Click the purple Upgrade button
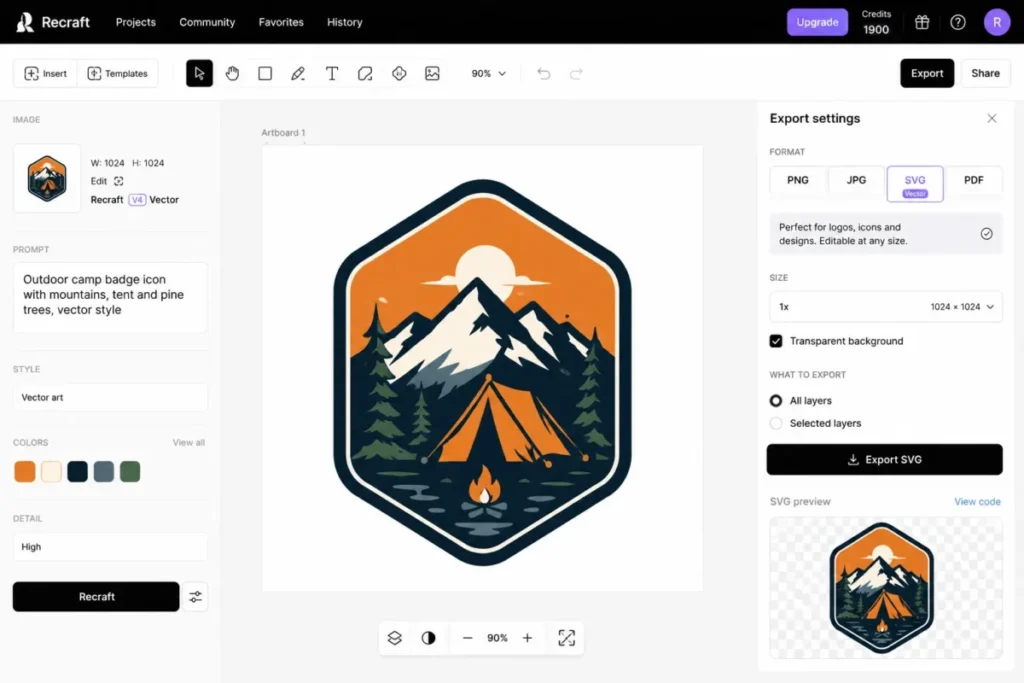 [x=817, y=22]
